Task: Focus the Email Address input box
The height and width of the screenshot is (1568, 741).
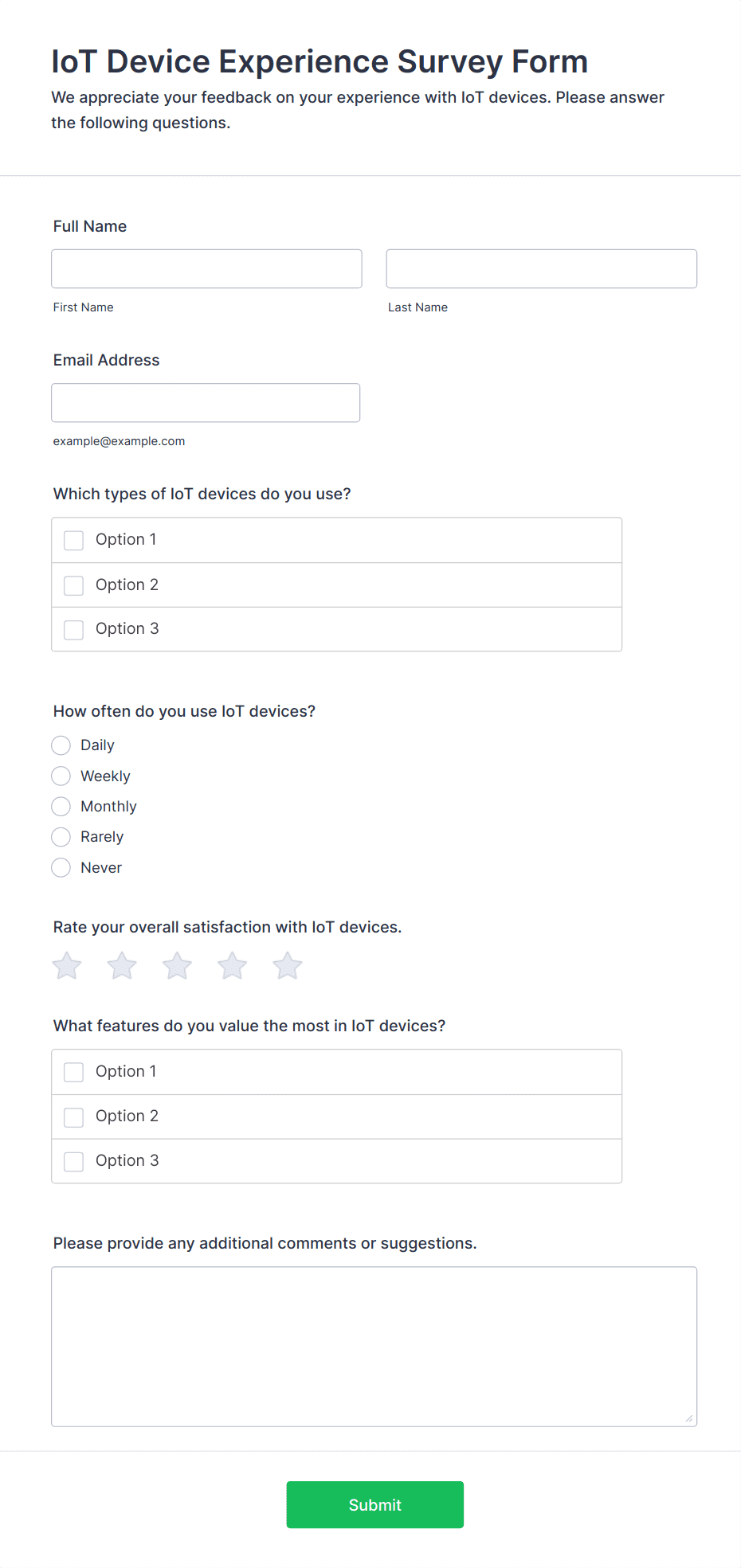Action: (x=206, y=403)
